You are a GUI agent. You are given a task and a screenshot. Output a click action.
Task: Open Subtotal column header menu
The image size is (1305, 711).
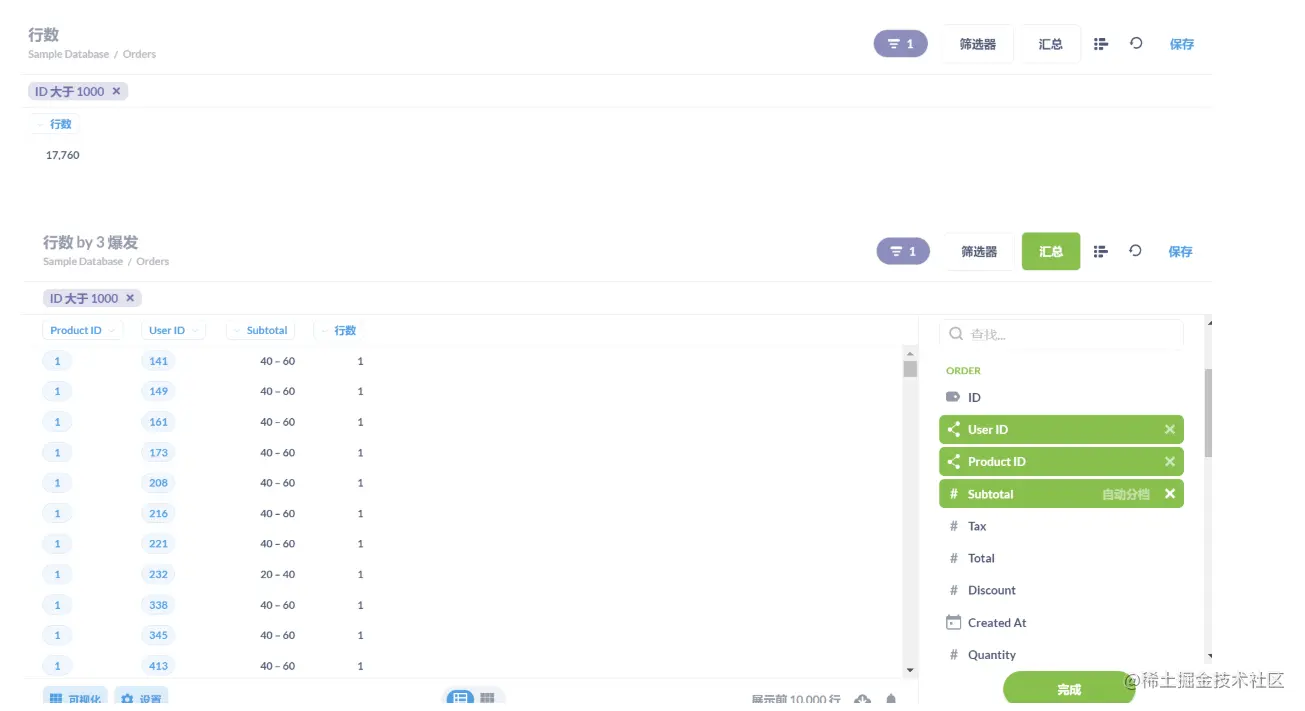click(260, 330)
